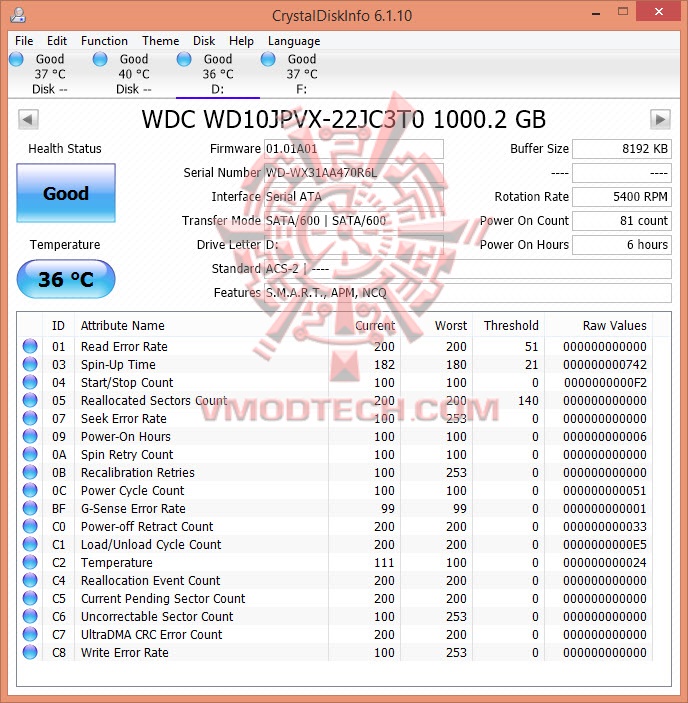Viewport: 688px width, 703px height.
Task: Click status orb for Power-off Retract Count
Action: tap(30, 526)
